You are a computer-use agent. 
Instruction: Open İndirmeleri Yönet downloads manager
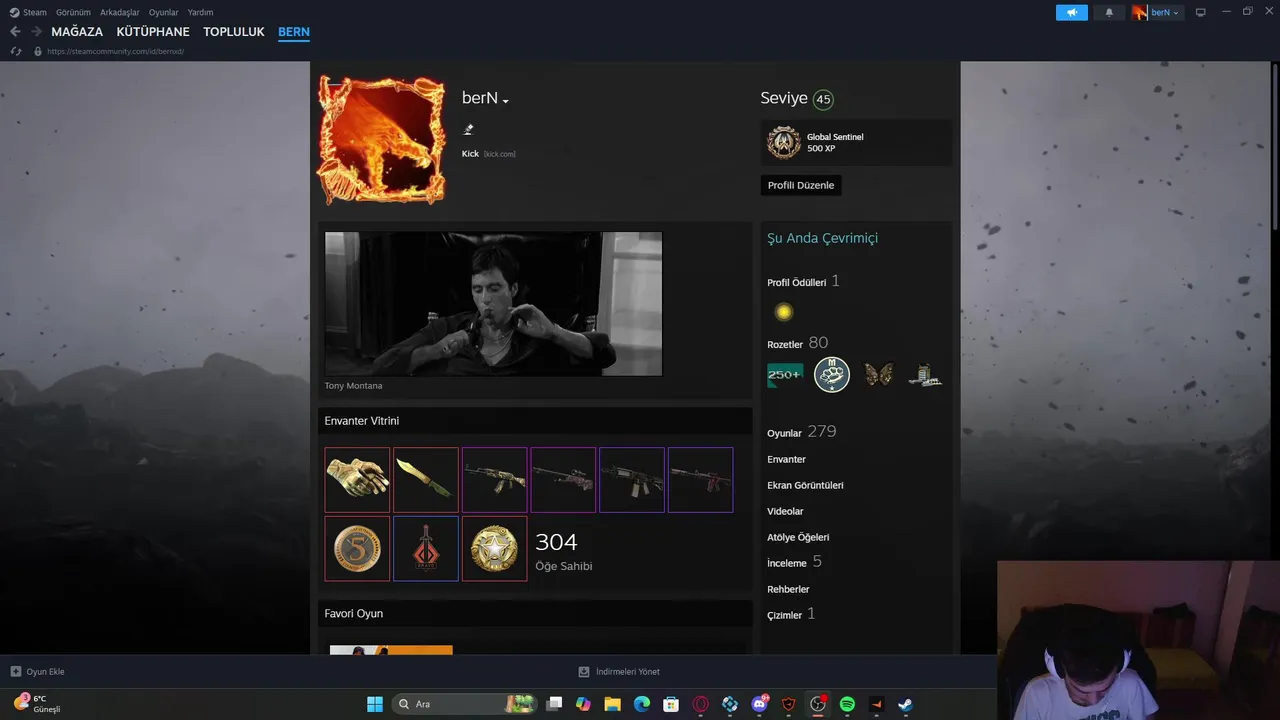click(x=619, y=672)
